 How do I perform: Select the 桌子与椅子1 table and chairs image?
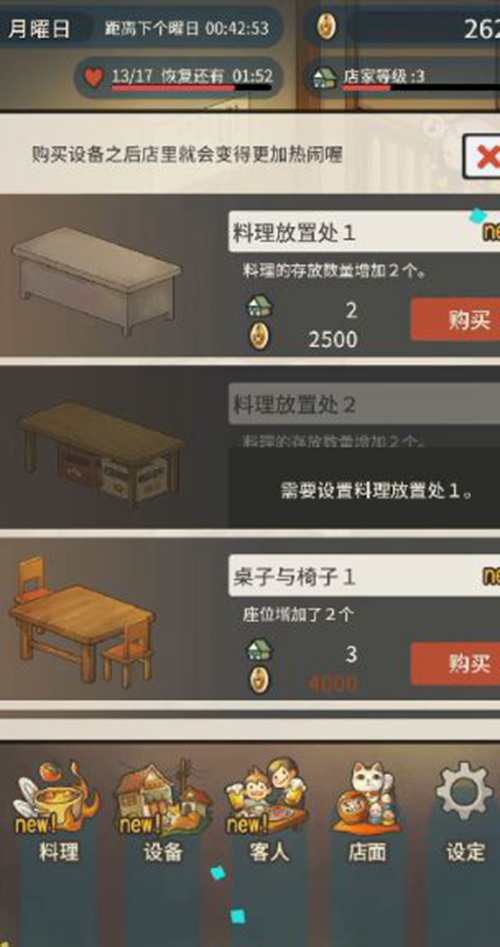pos(81,622)
